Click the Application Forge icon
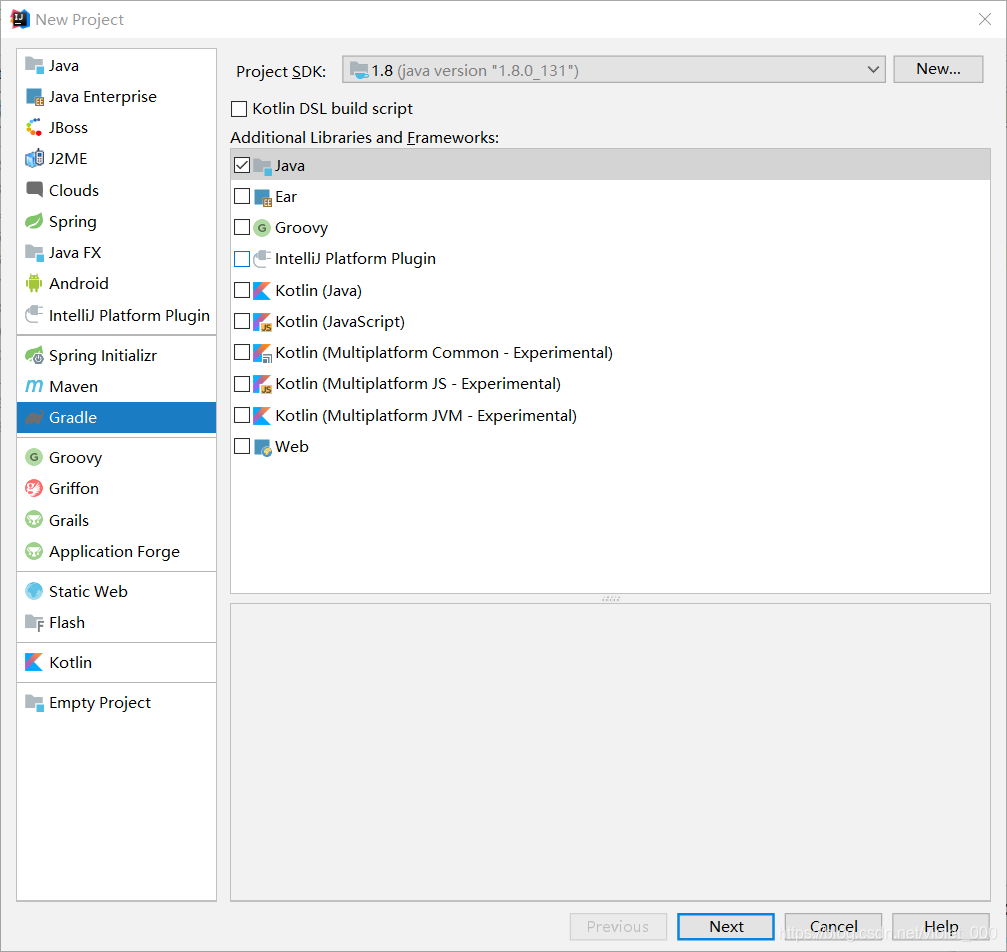 34,551
